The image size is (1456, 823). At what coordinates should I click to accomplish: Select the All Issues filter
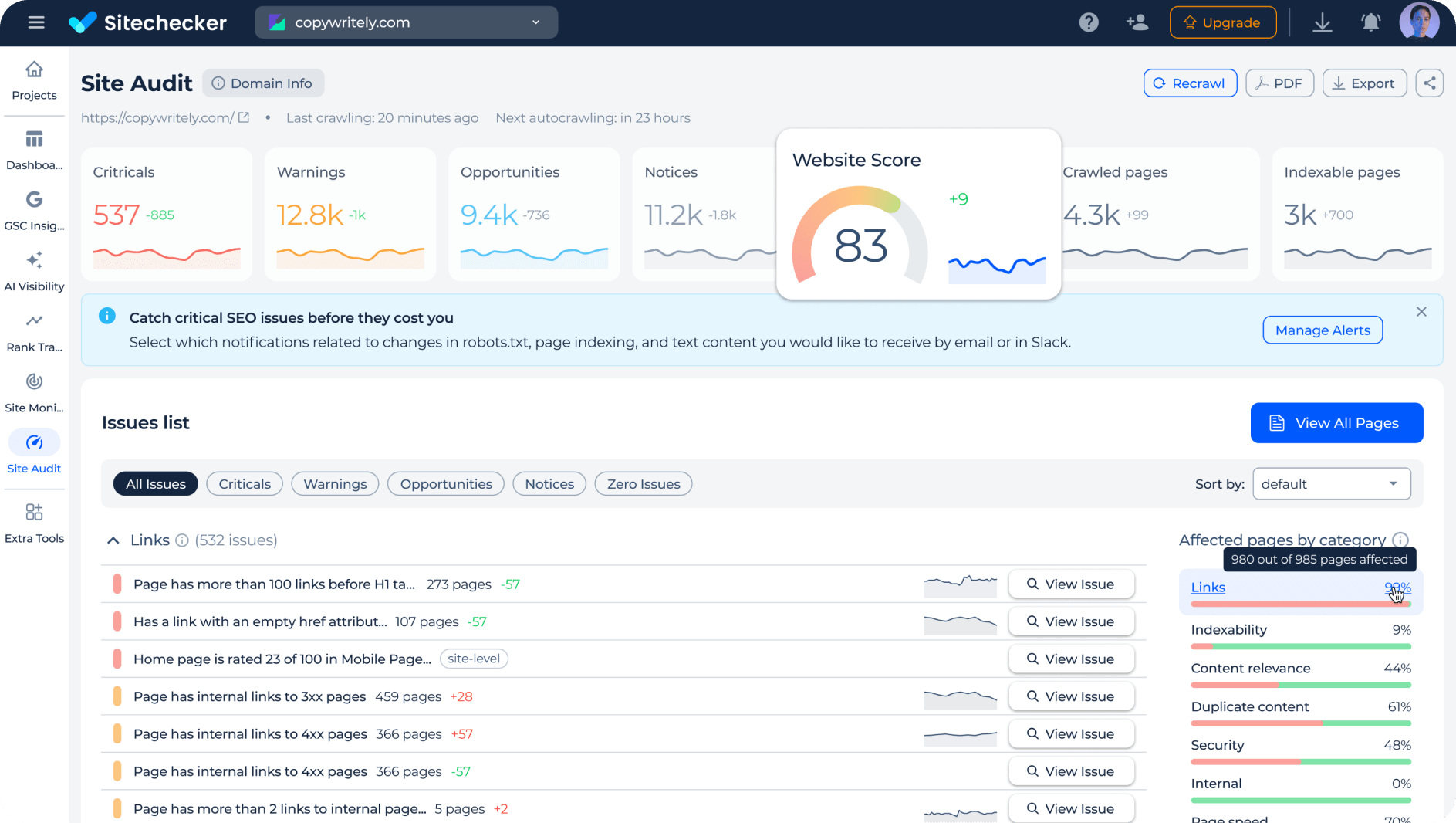click(156, 484)
